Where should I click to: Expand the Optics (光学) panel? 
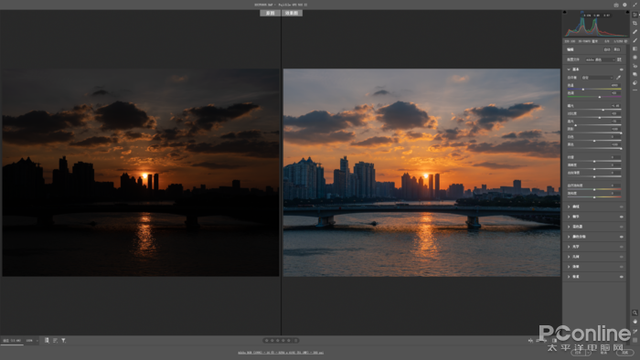[x=569, y=247]
